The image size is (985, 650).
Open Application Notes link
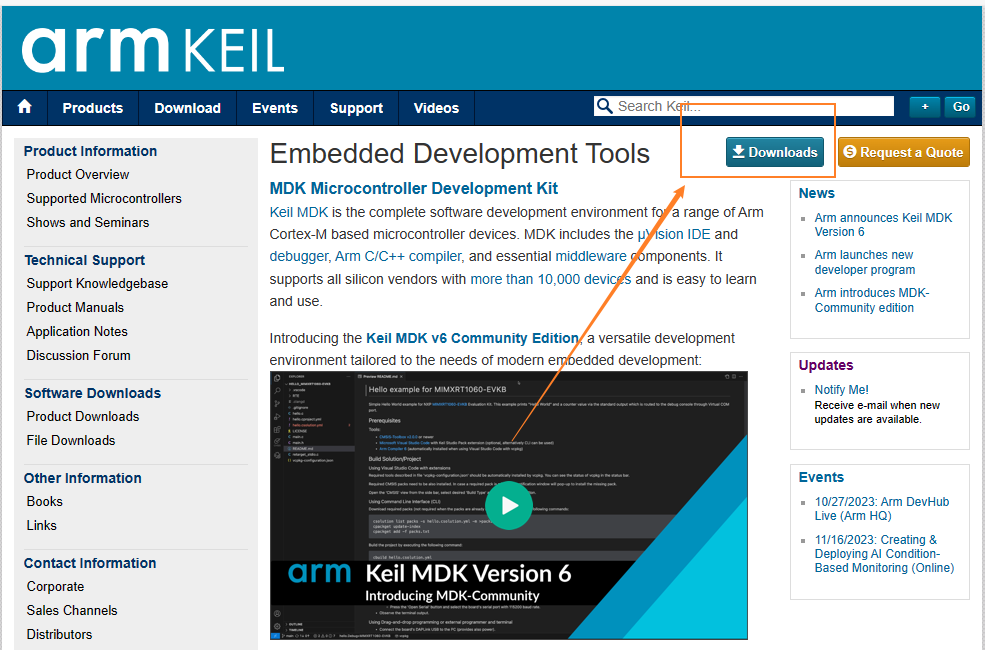(77, 332)
